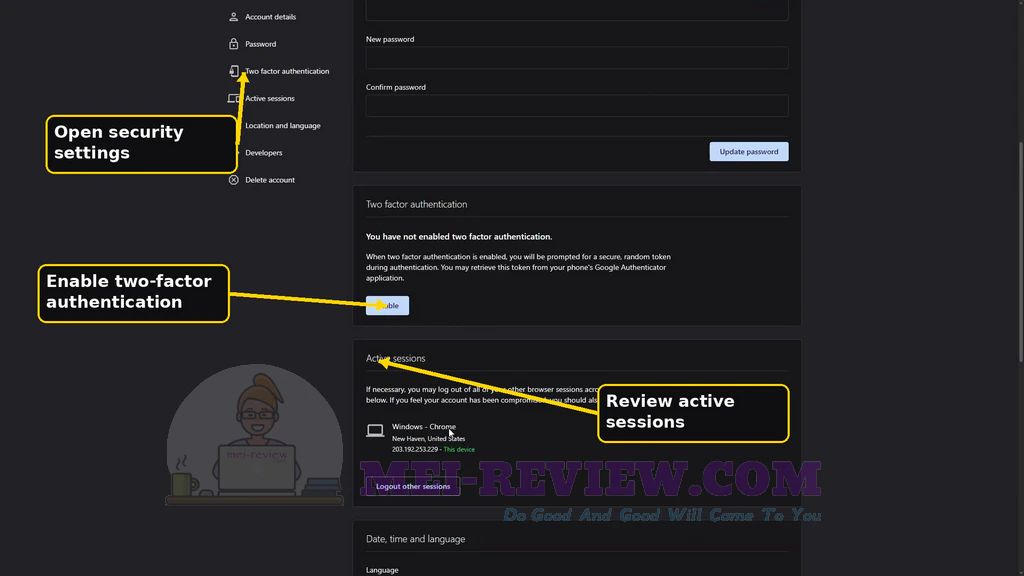The width and height of the screenshot is (1024, 576).
Task: Select Two factor authentication in the sidebar
Action: pos(287,71)
